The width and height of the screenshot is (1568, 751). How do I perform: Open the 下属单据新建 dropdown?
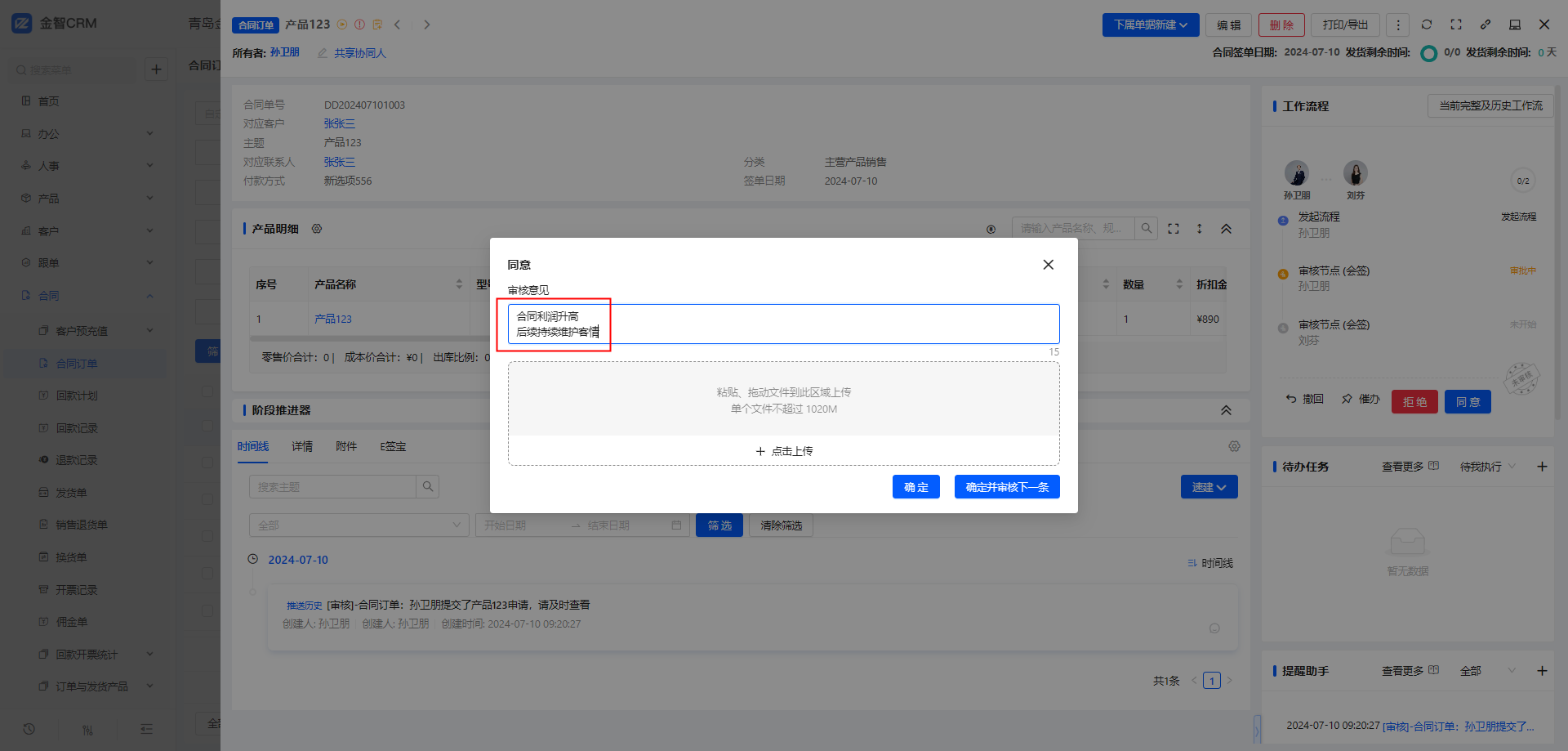tap(1151, 25)
